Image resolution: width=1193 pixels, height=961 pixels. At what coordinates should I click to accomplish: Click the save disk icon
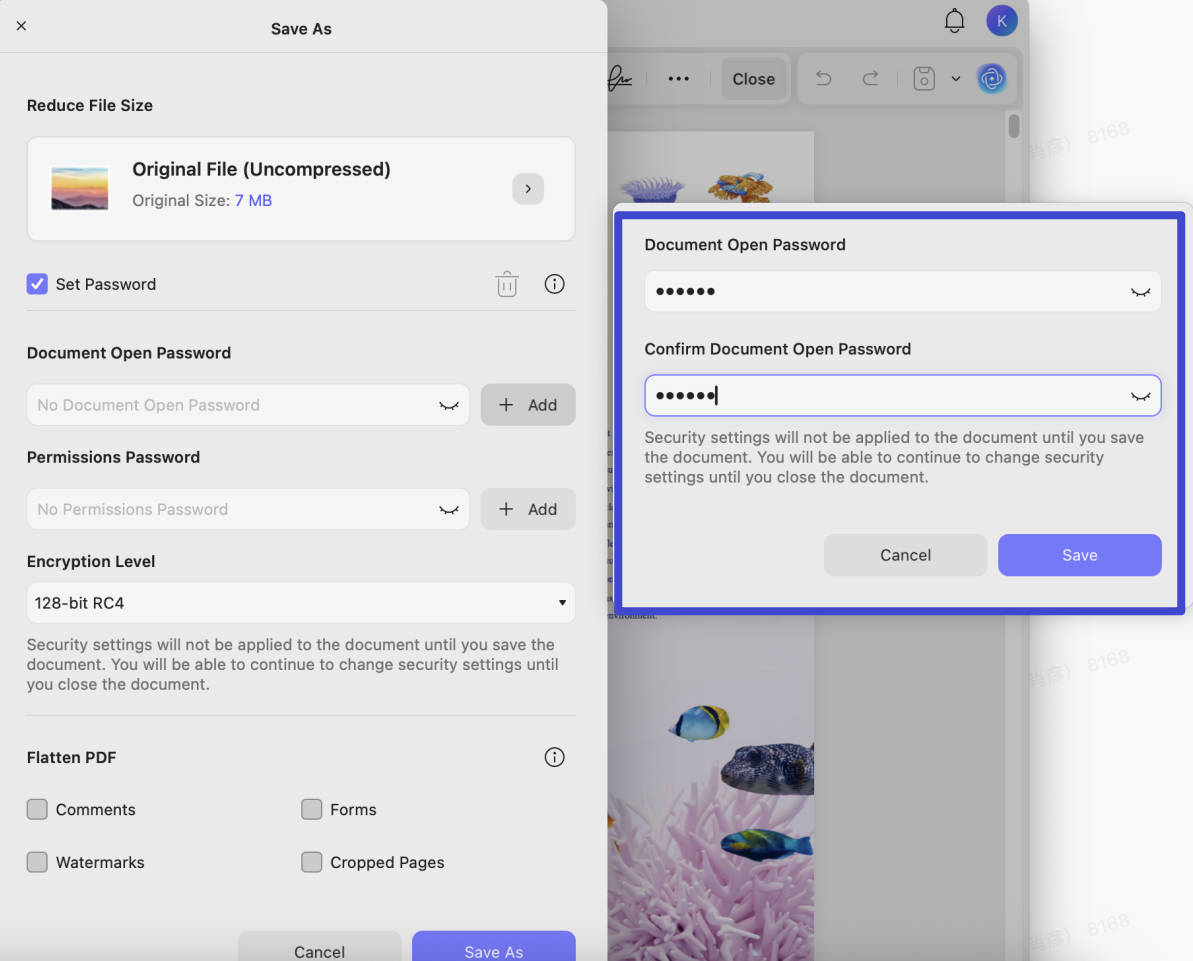(924, 78)
